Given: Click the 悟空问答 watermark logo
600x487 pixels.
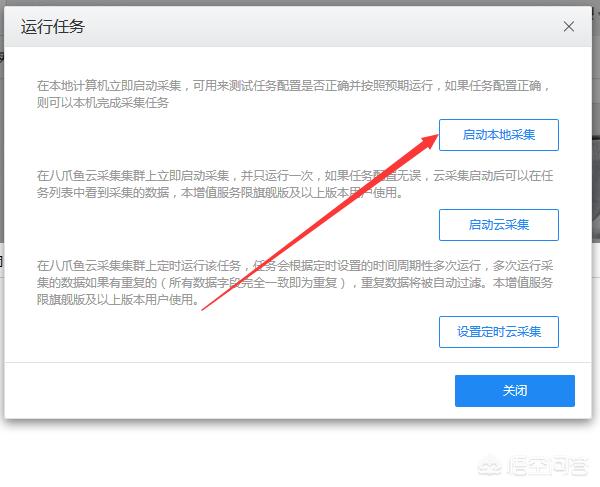Looking at the screenshot, I should click(x=532, y=466).
